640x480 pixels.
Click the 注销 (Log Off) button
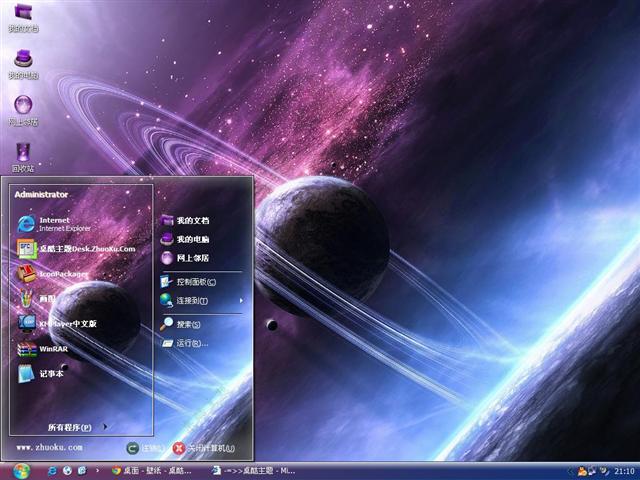point(145,448)
